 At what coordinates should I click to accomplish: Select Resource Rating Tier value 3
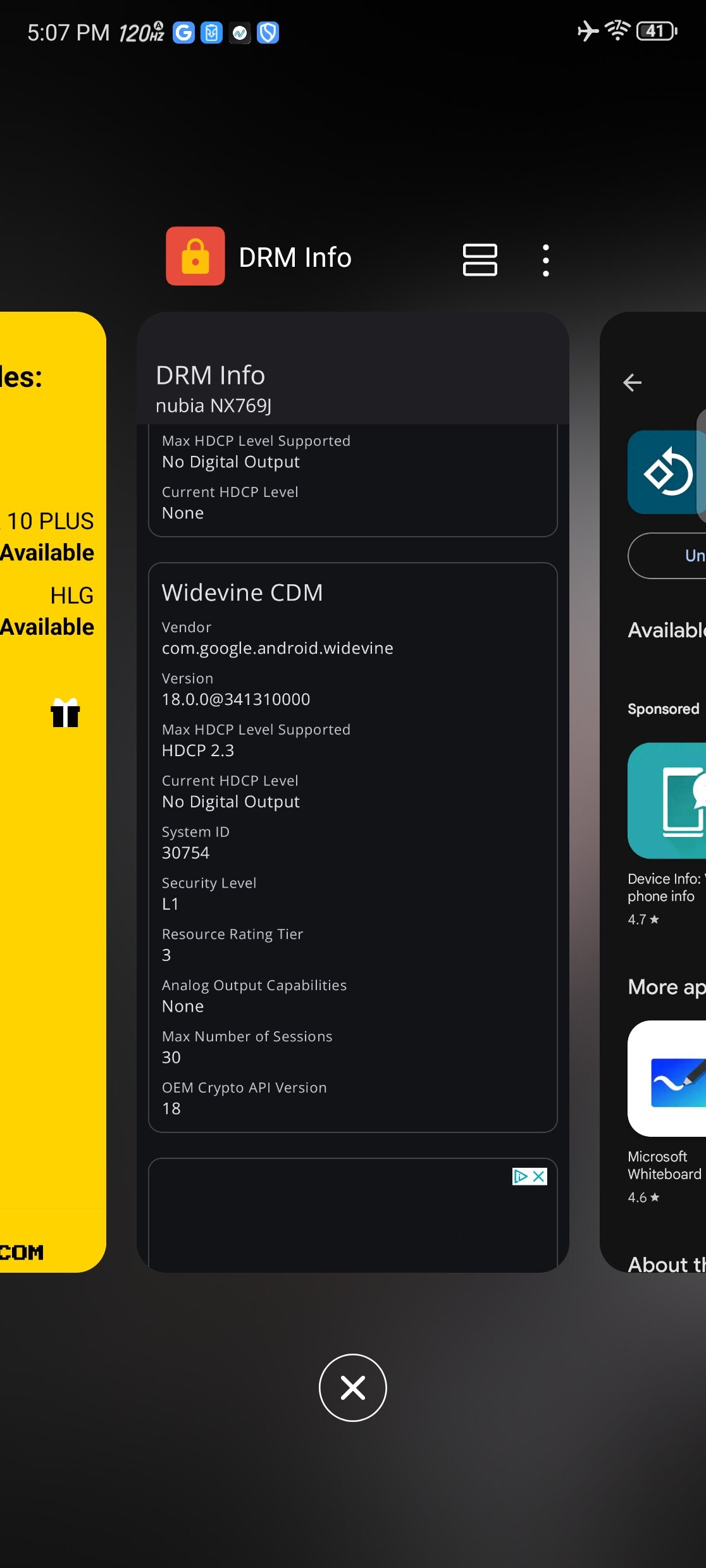(x=166, y=955)
